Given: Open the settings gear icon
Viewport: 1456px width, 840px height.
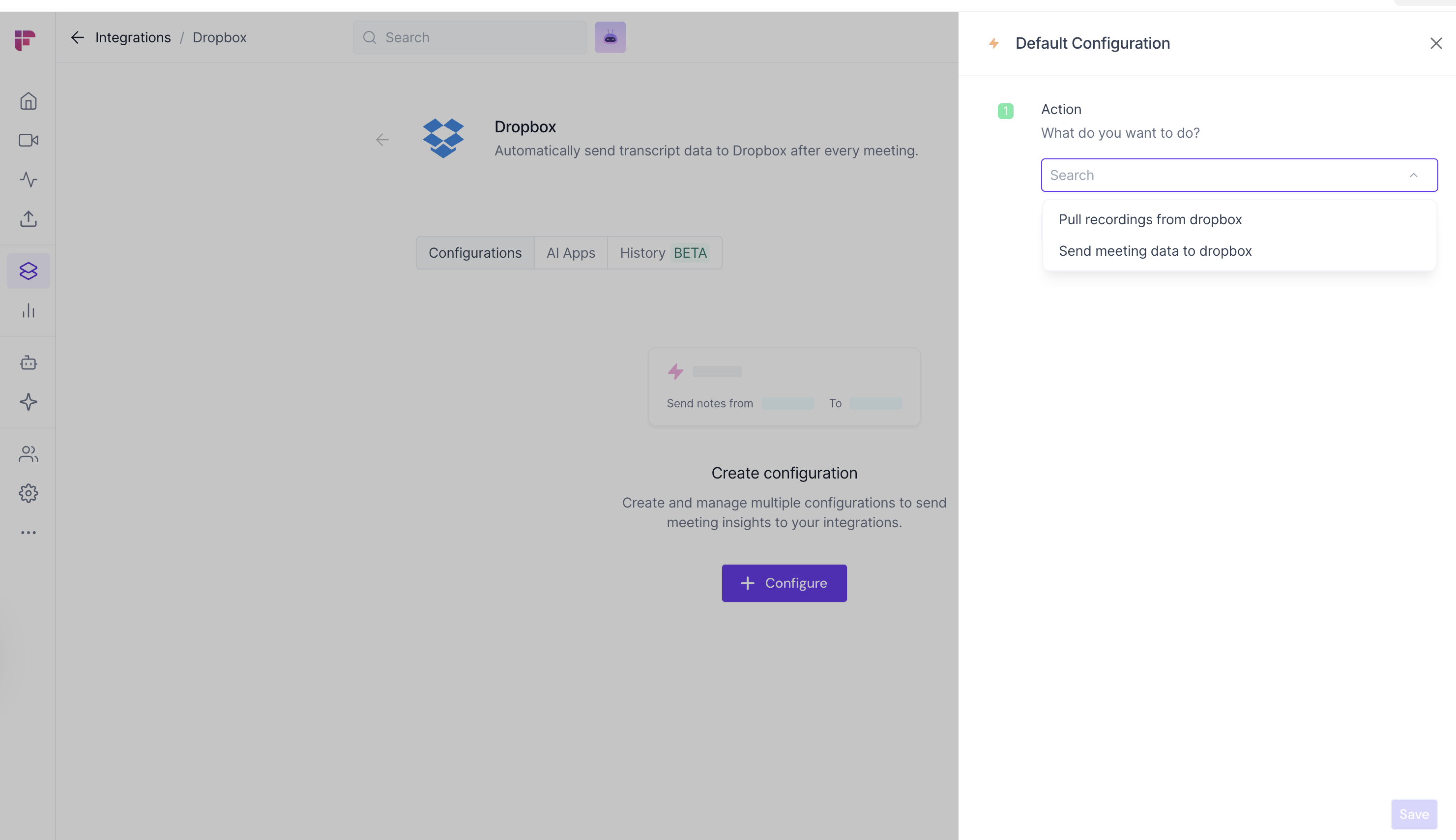Looking at the screenshot, I should 28,493.
